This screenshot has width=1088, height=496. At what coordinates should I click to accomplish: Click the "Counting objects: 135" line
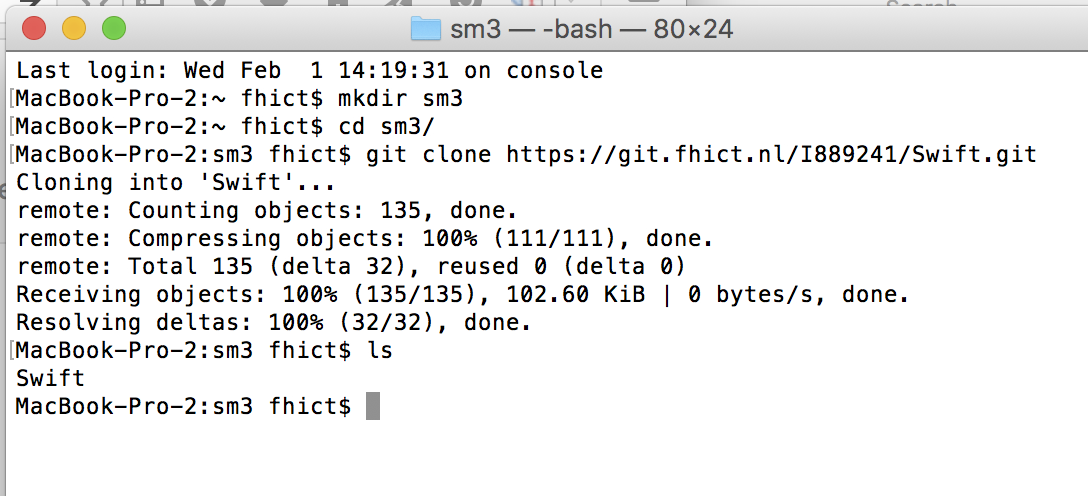coord(267,211)
